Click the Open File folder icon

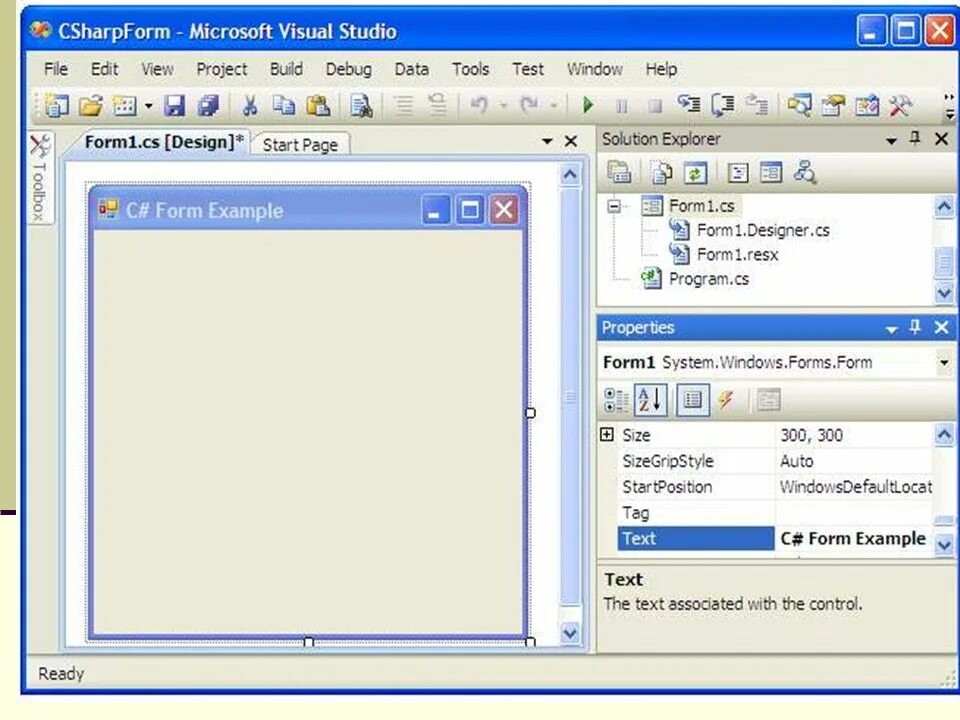(x=91, y=105)
